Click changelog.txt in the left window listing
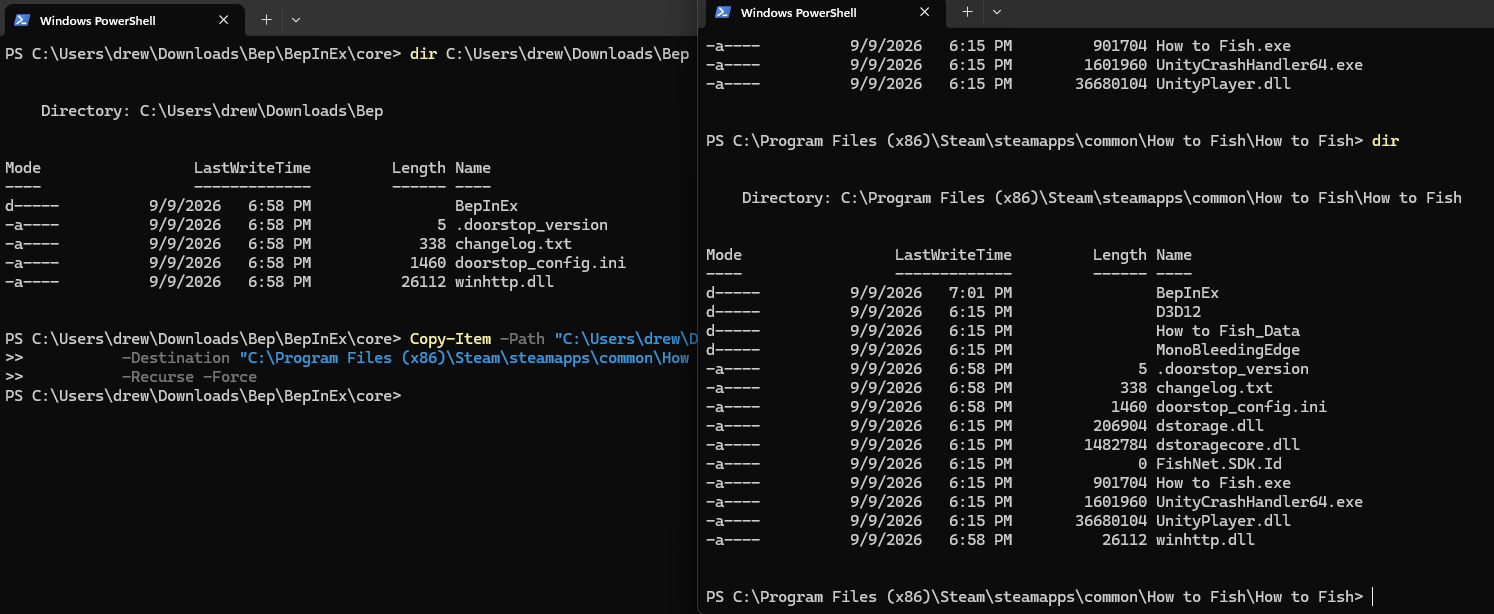The height and width of the screenshot is (614, 1494). (x=513, y=244)
